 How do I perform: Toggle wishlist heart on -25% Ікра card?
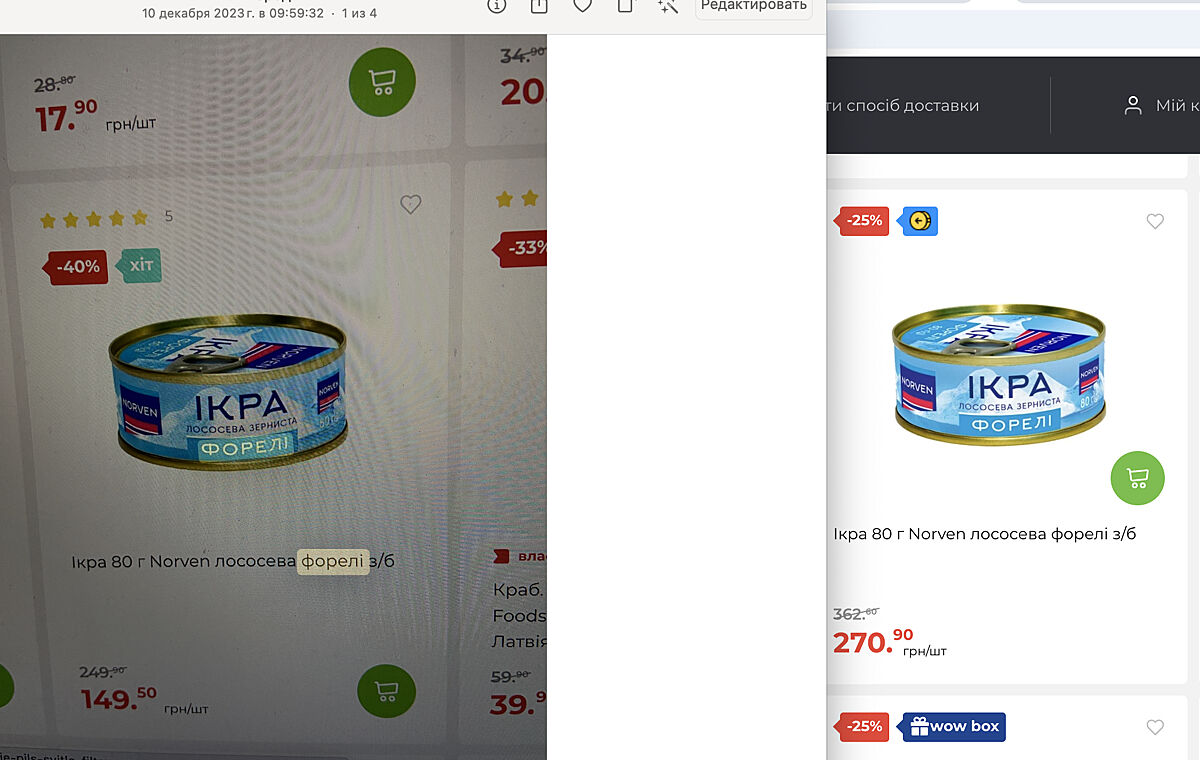[x=1155, y=221]
